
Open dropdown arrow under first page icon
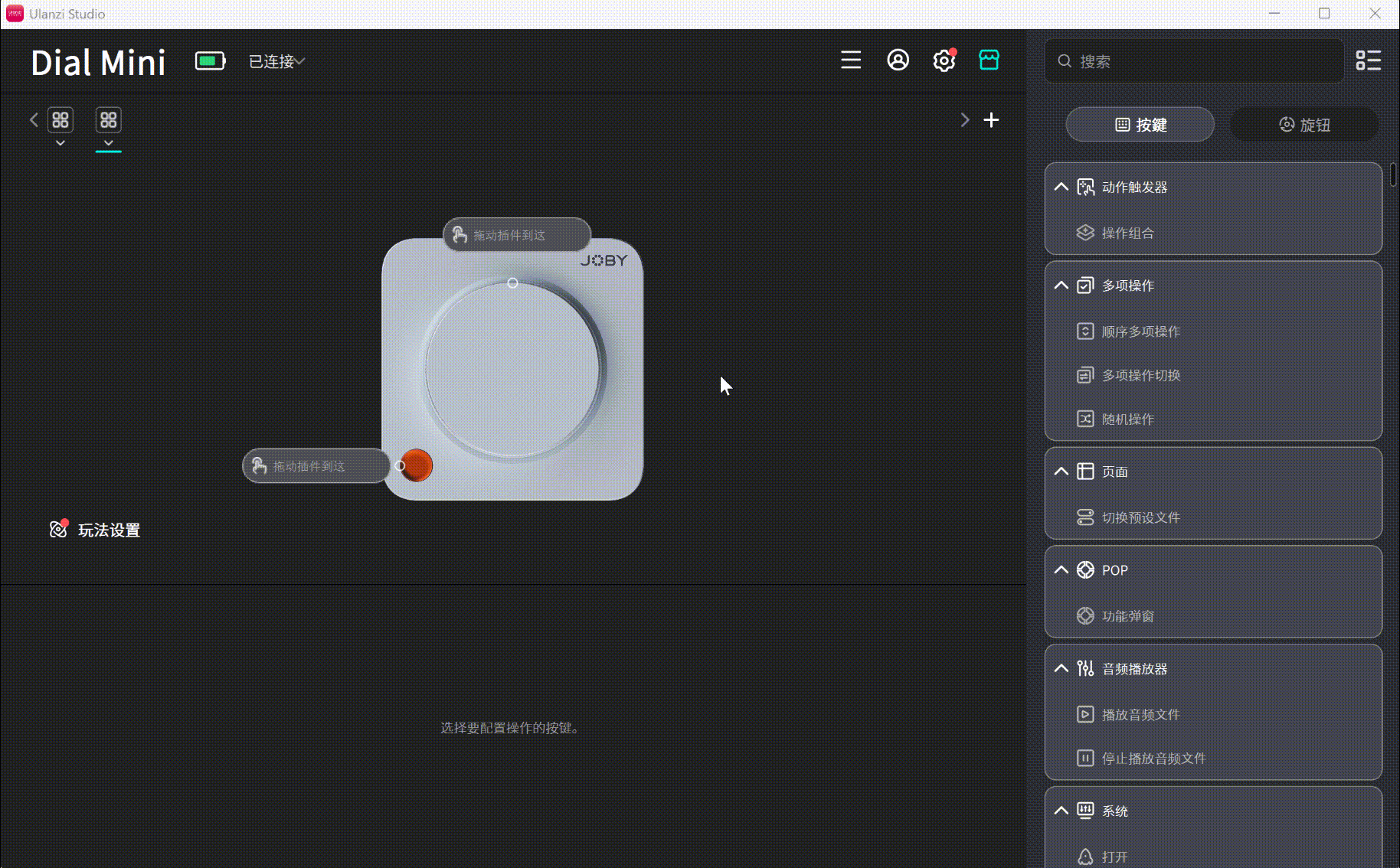coord(61,143)
